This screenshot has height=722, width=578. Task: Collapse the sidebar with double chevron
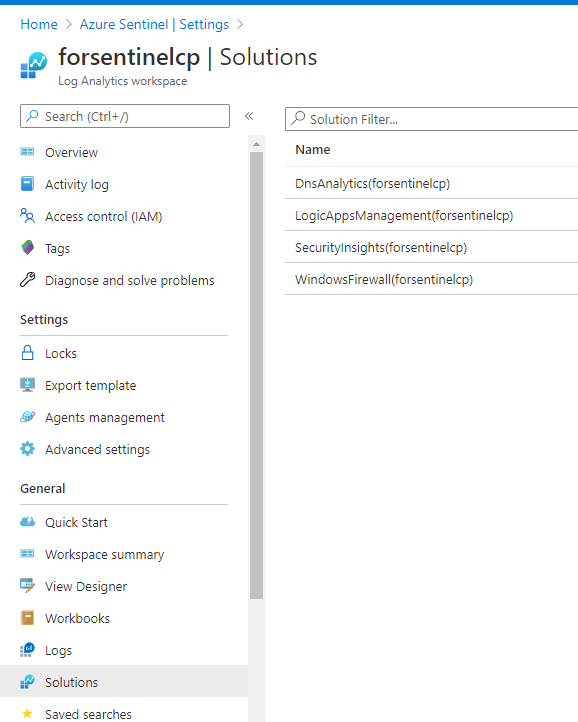coord(249,116)
